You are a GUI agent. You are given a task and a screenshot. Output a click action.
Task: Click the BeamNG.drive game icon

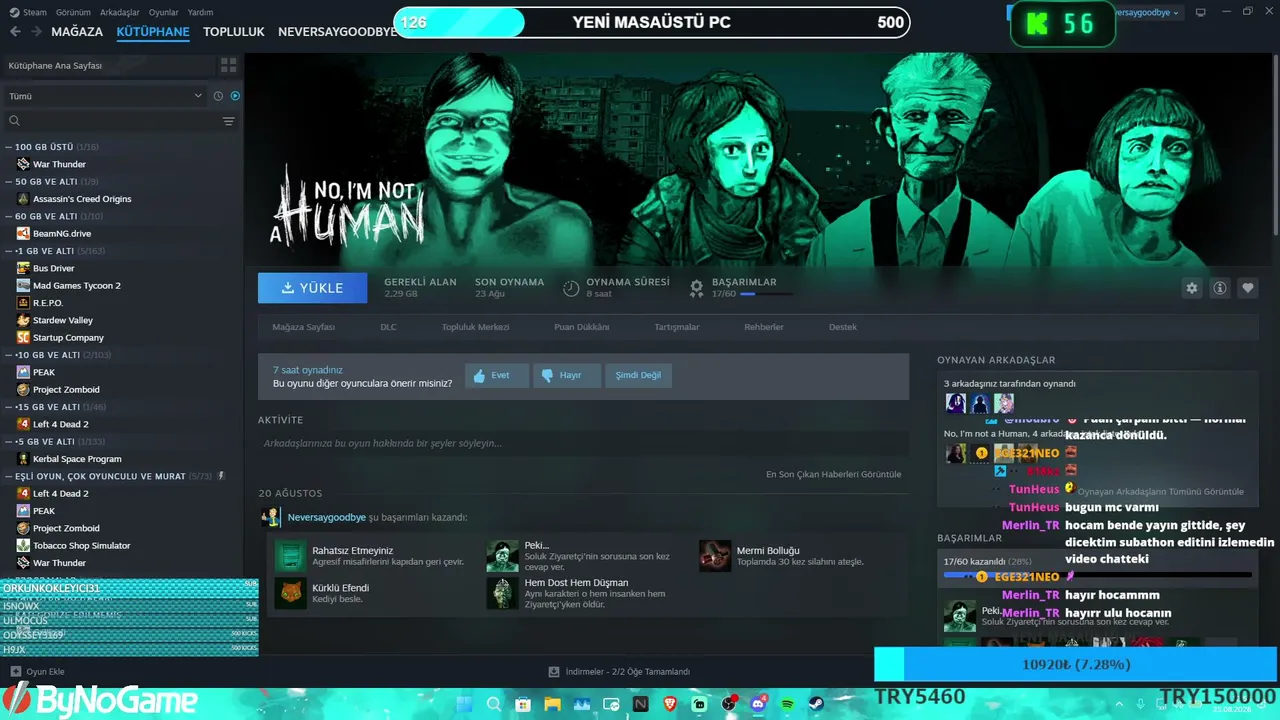point(23,233)
